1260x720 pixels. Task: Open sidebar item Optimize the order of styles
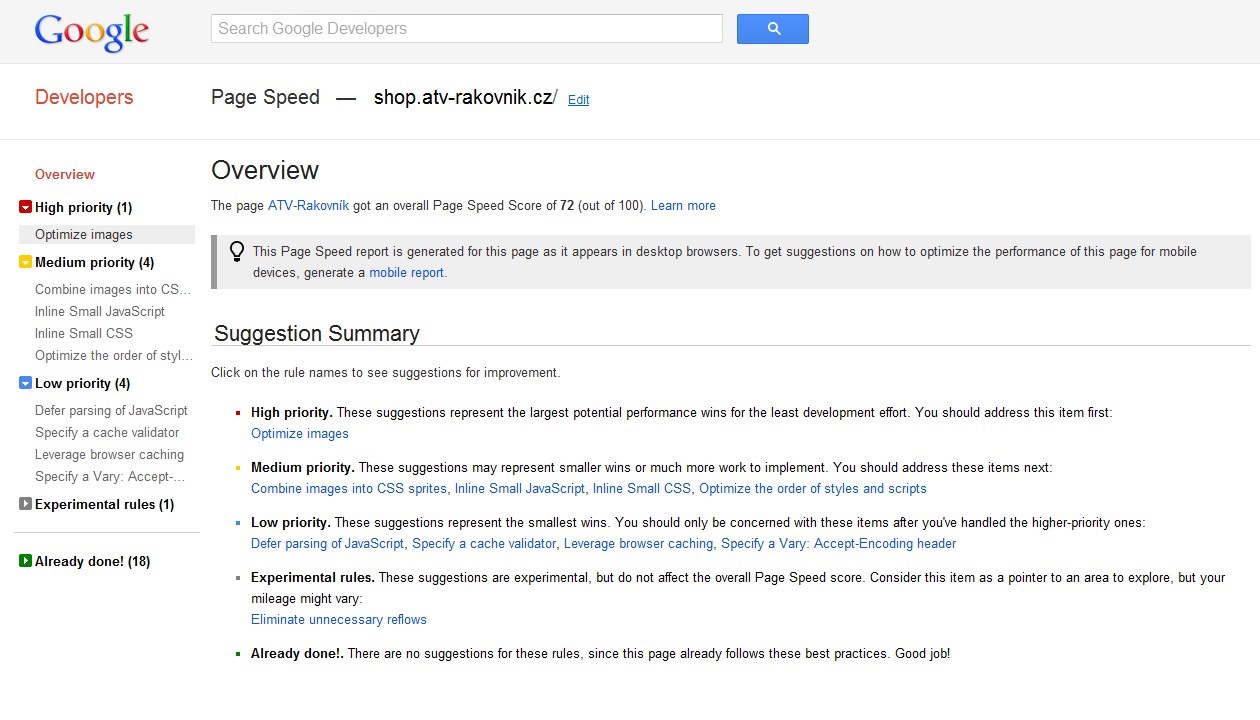(114, 355)
